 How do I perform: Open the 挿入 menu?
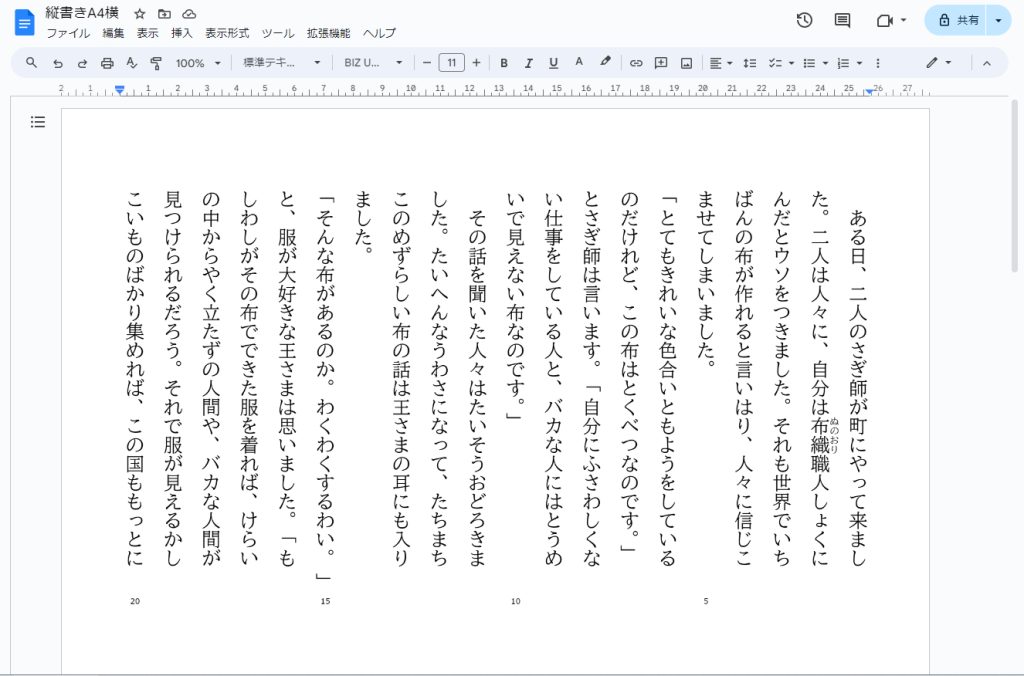[x=182, y=33]
